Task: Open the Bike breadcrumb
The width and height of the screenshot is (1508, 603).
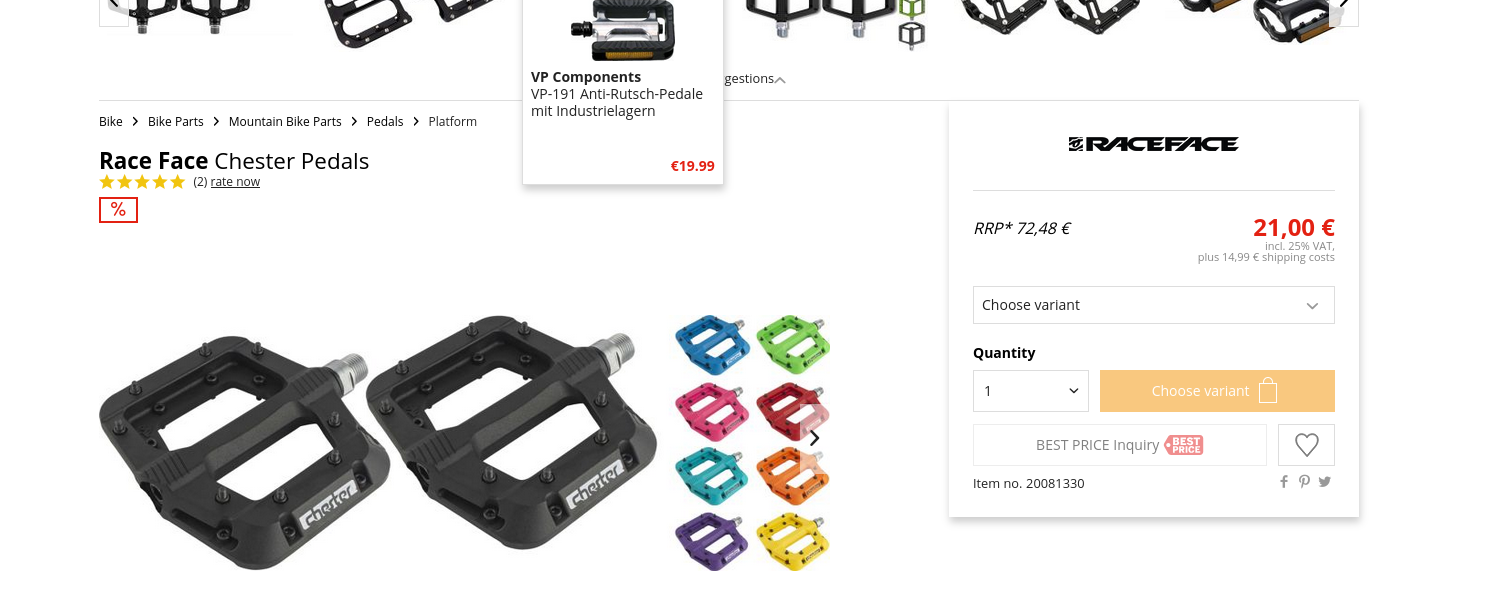Action: coord(111,122)
